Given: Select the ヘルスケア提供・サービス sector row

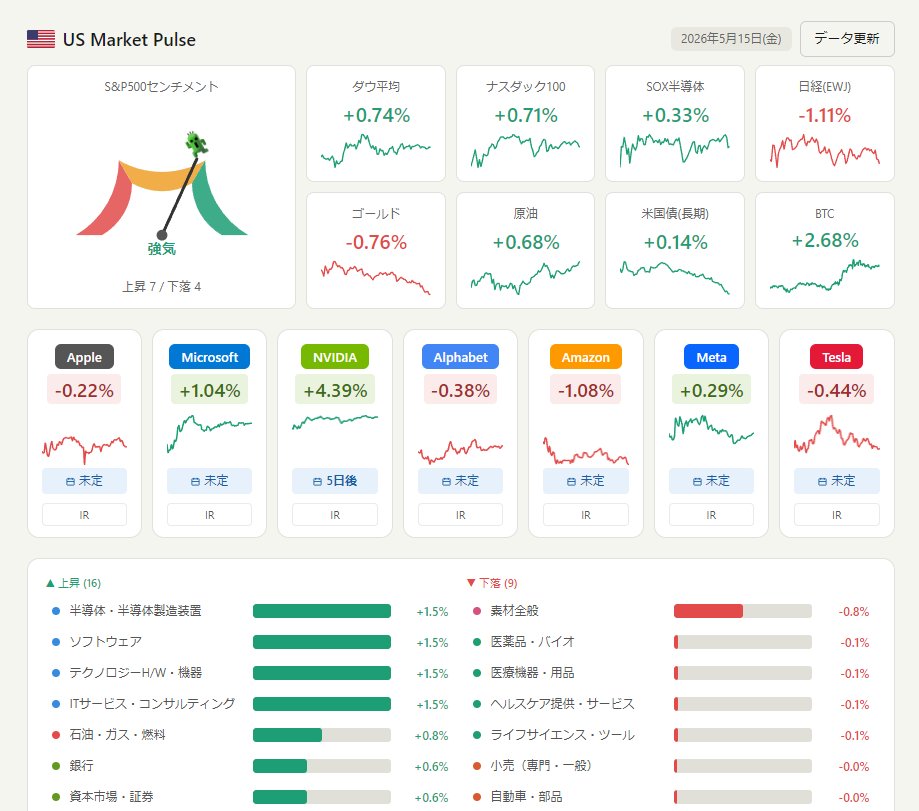Looking at the screenshot, I should point(671,704).
